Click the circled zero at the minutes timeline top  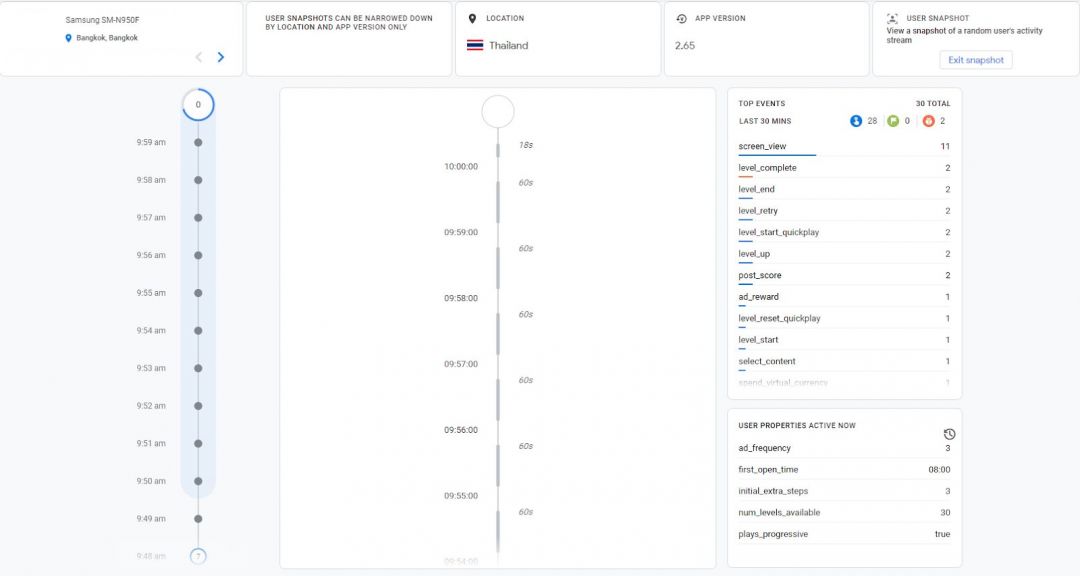pos(198,104)
